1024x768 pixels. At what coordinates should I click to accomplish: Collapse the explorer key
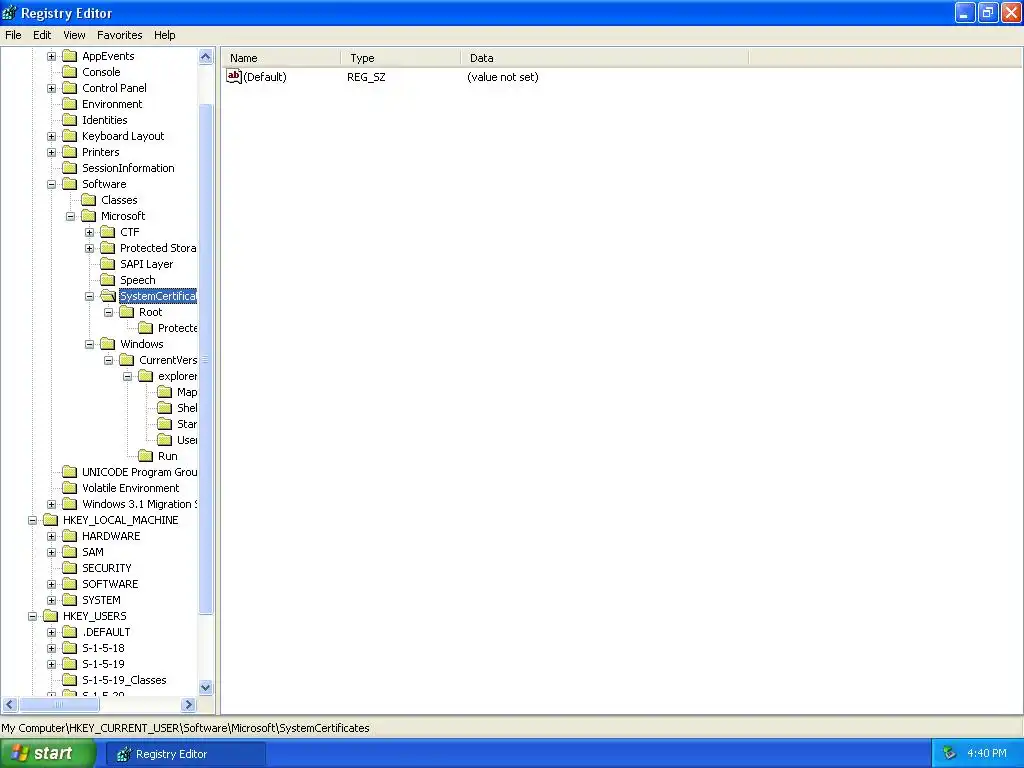(x=127, y=376)
